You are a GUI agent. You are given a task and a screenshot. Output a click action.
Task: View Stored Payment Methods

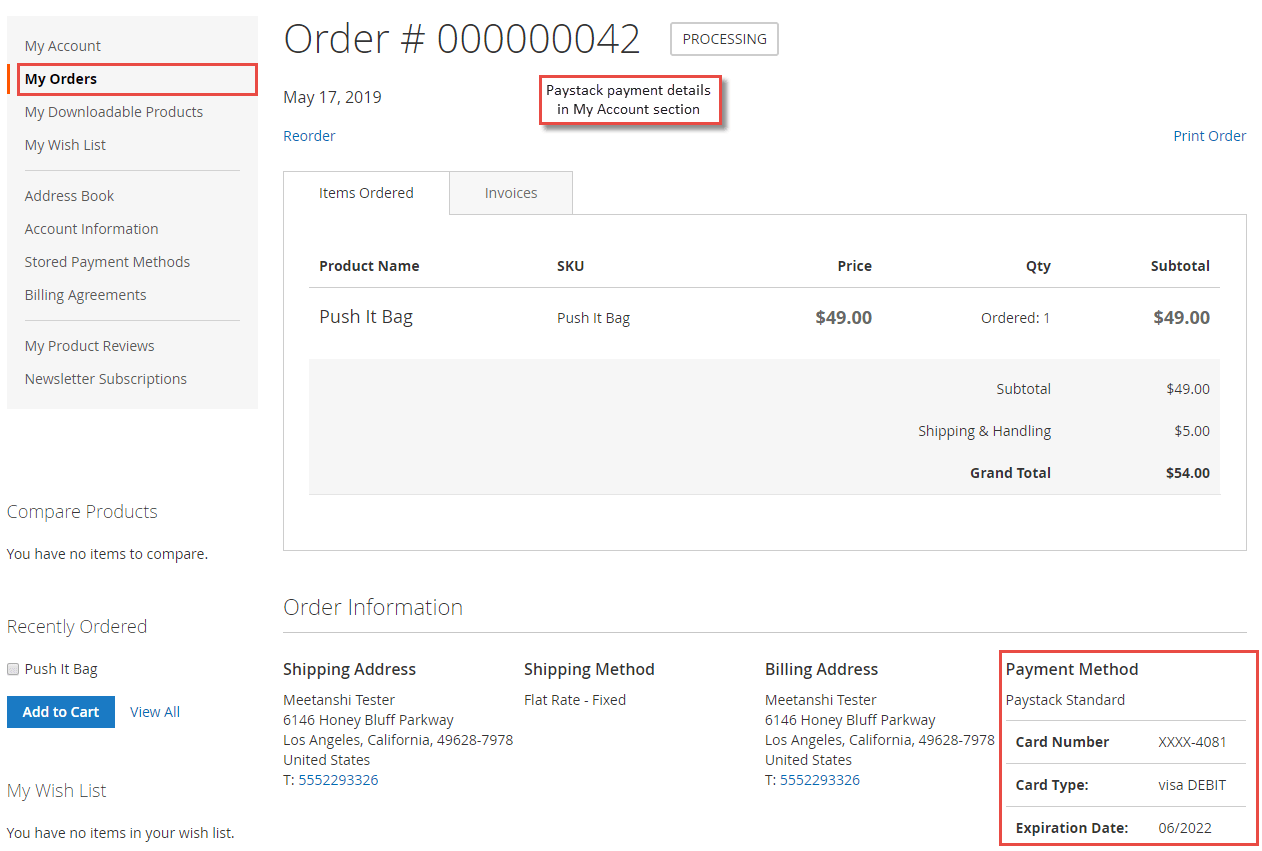tap(107, 261)
